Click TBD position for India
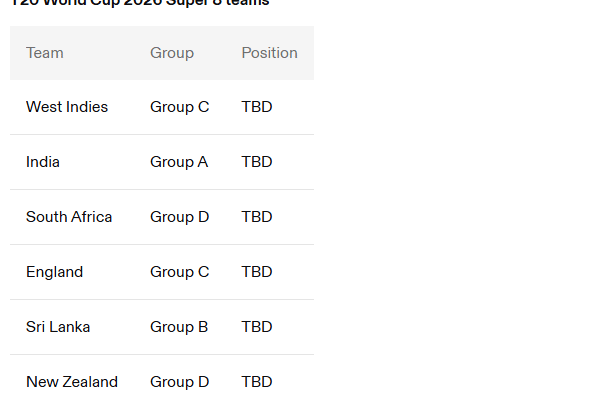This screenshot has width=595, height=400. tap(257, 162)
